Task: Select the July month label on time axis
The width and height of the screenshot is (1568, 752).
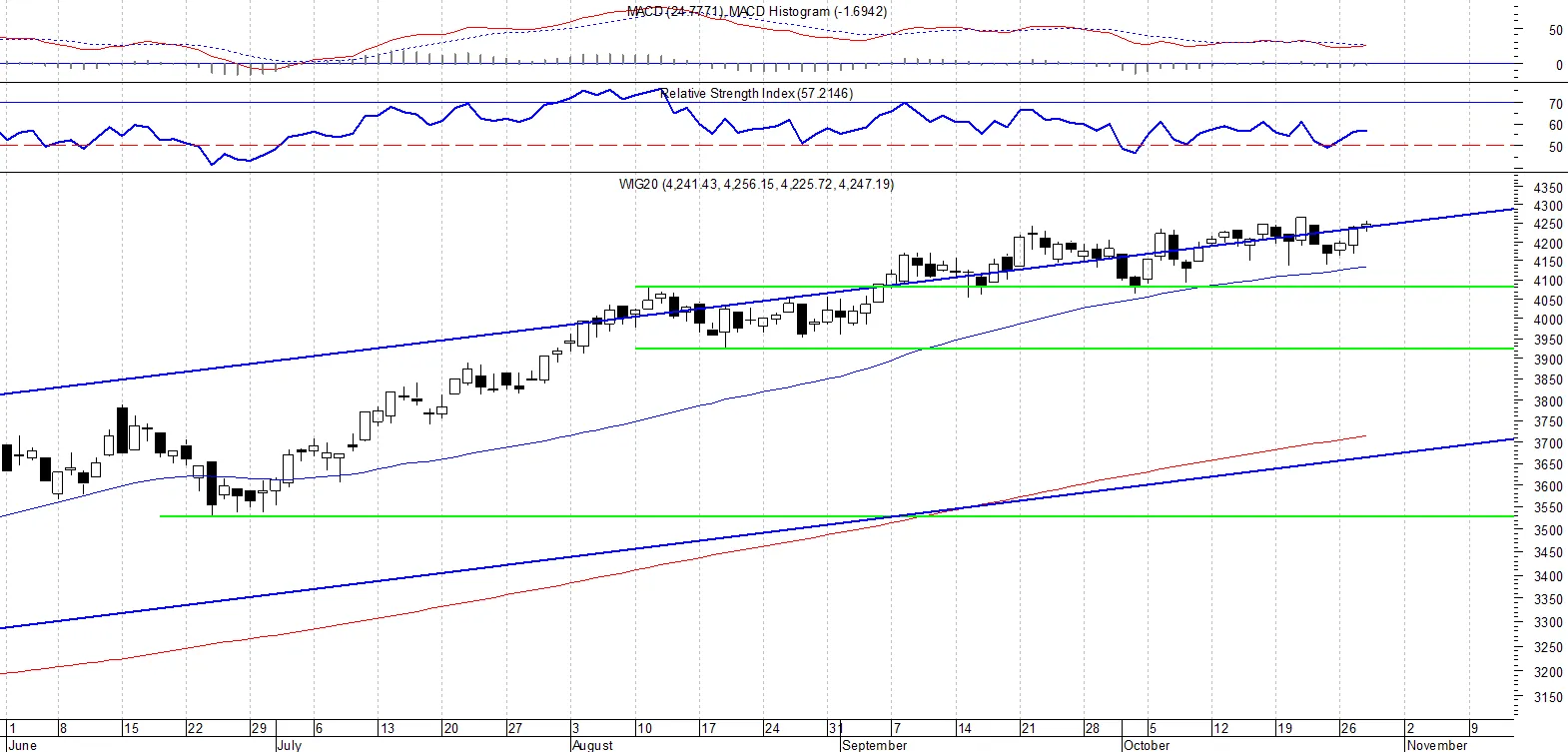Action: tap(289, 745)
